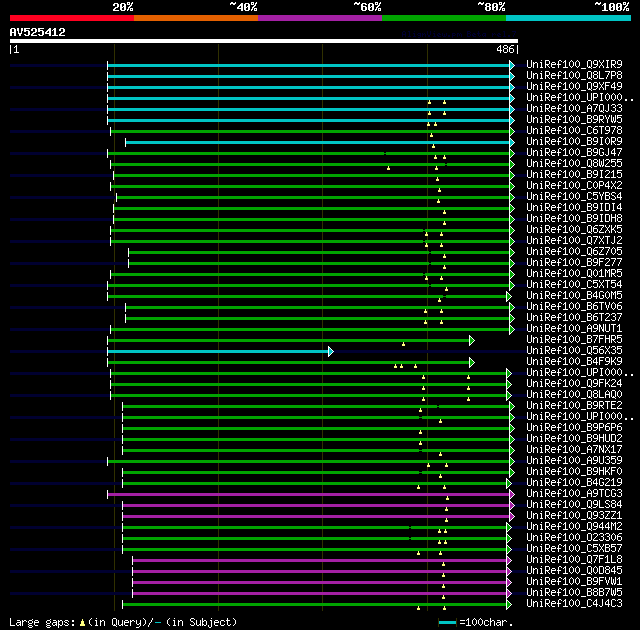The height and width of the screenshot is (630, 640).
Task: Open the UniRef100_B6TV06 entry
Action: [574, 307]
